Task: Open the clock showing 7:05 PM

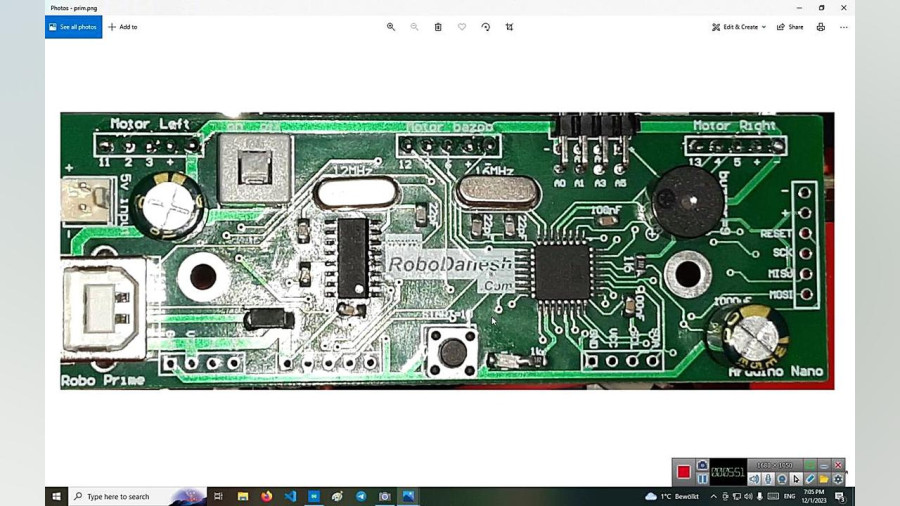Action: [813, 496]
